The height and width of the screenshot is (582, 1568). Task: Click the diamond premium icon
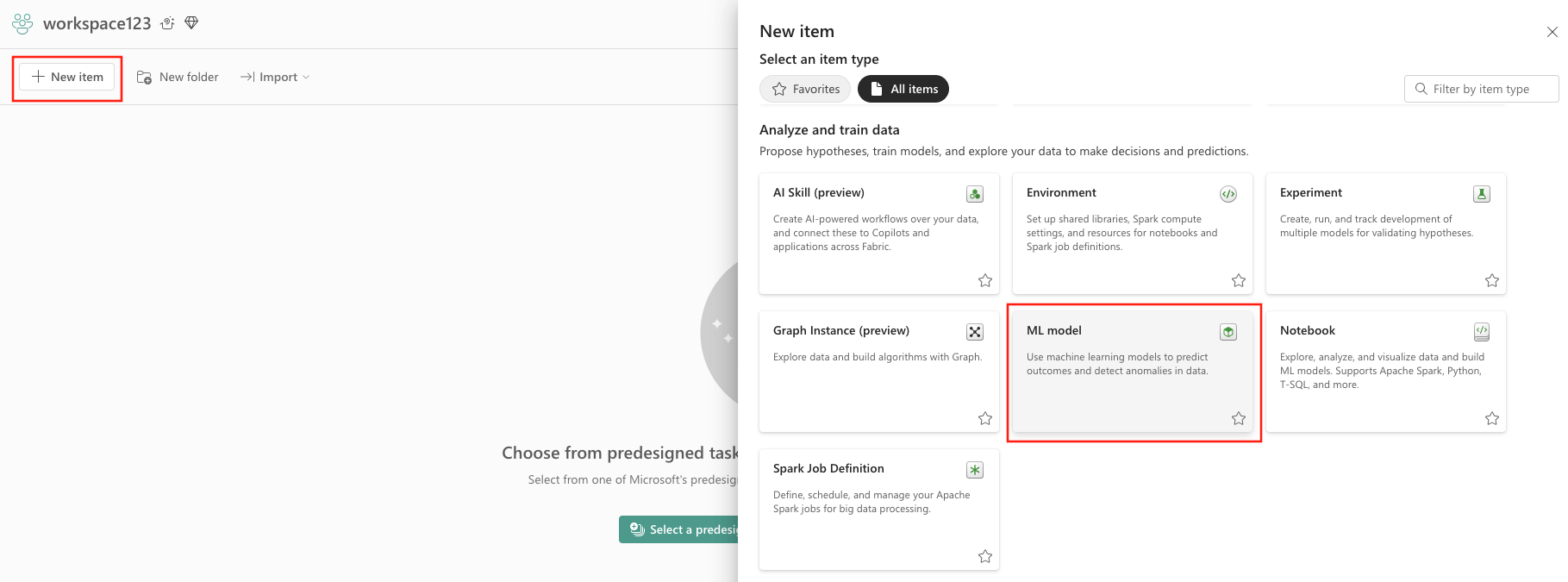(191, 23)
